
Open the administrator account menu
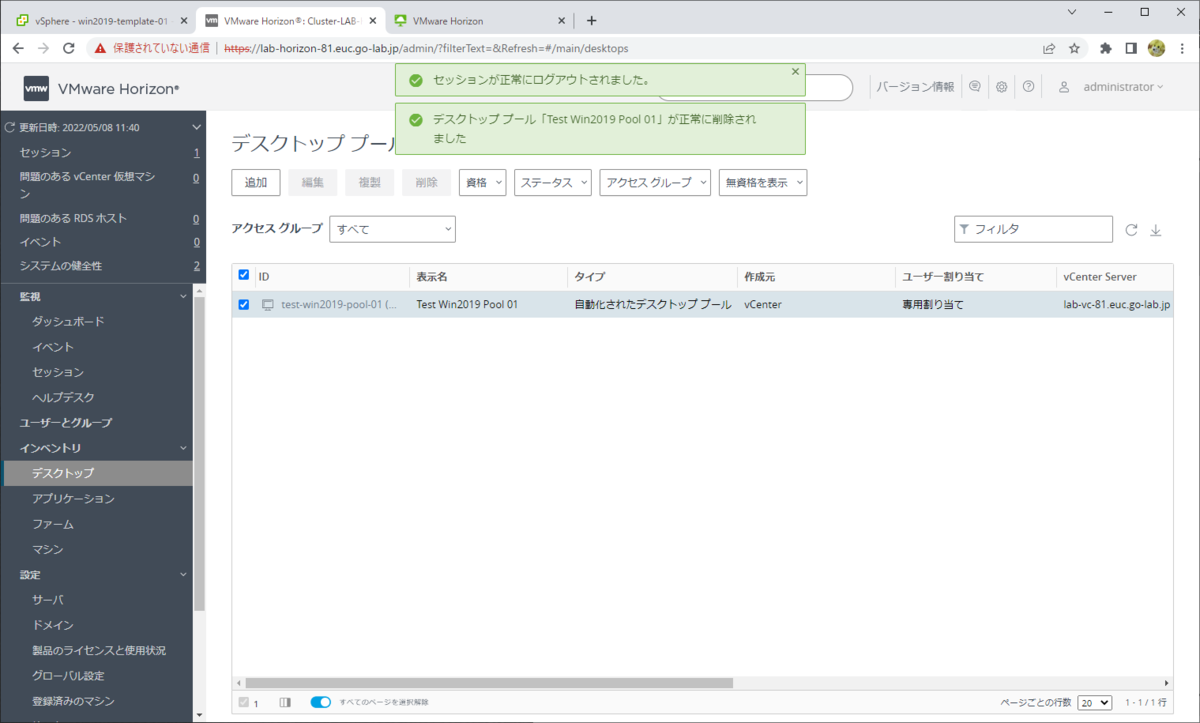pyautogui.click(x=1123, y=87)
